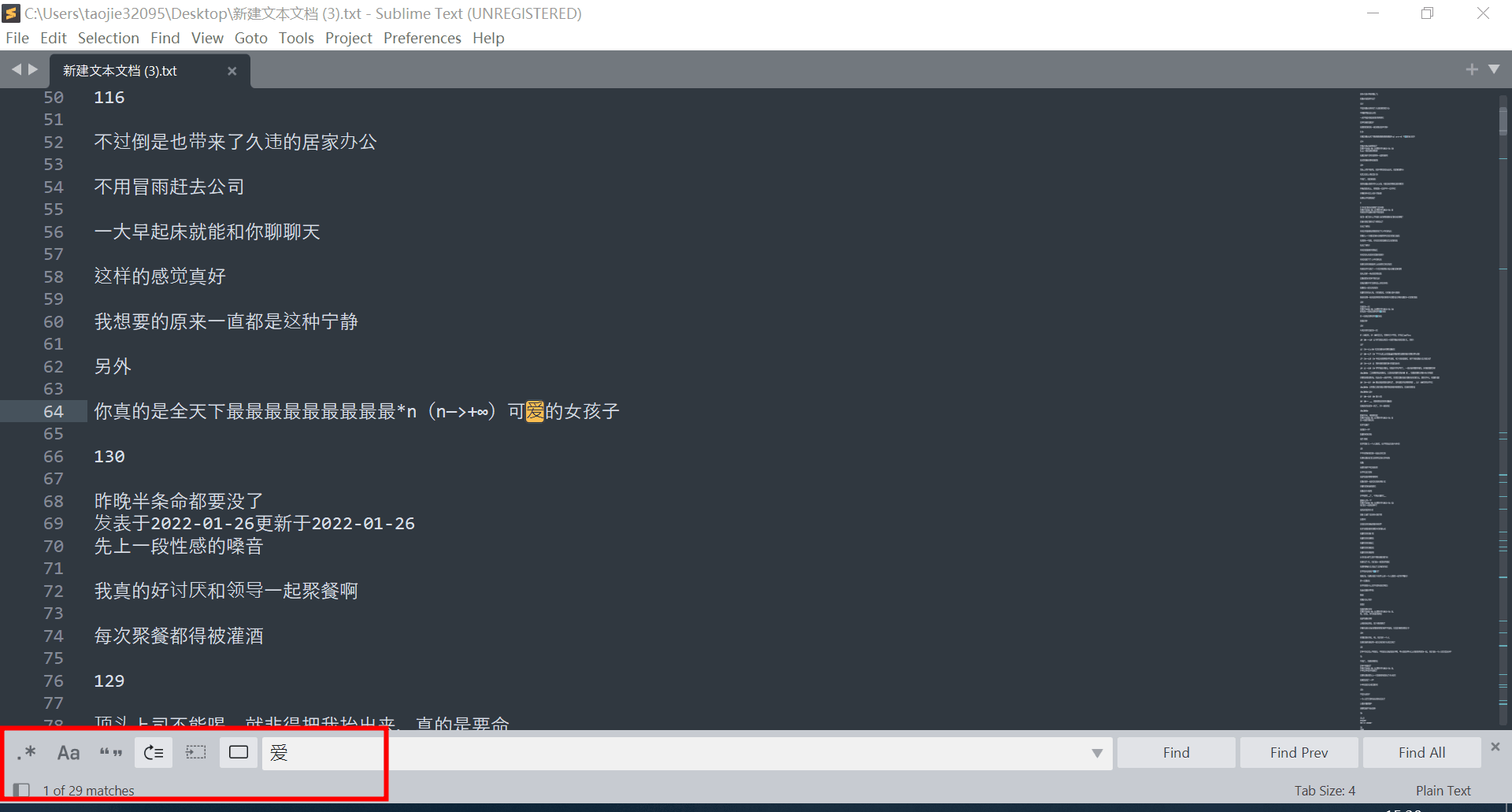Click the Tab Size: 4 status item
Viewport: 1512px width, 812px height.
click(1325, 791)
